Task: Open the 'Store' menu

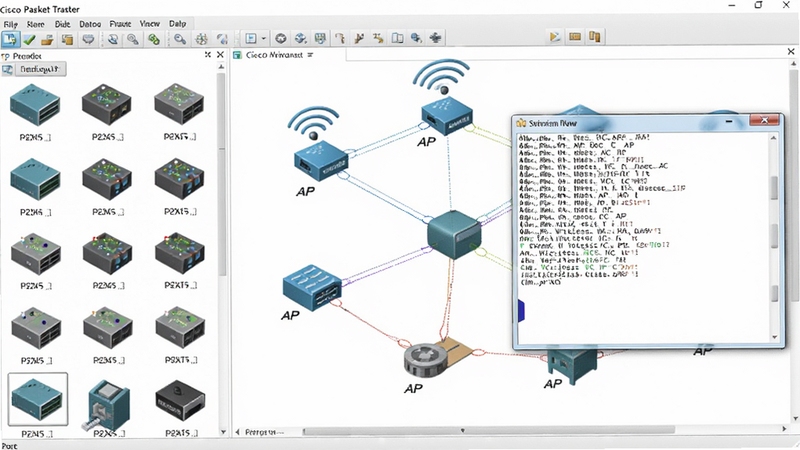Action: tap(35, 24)
